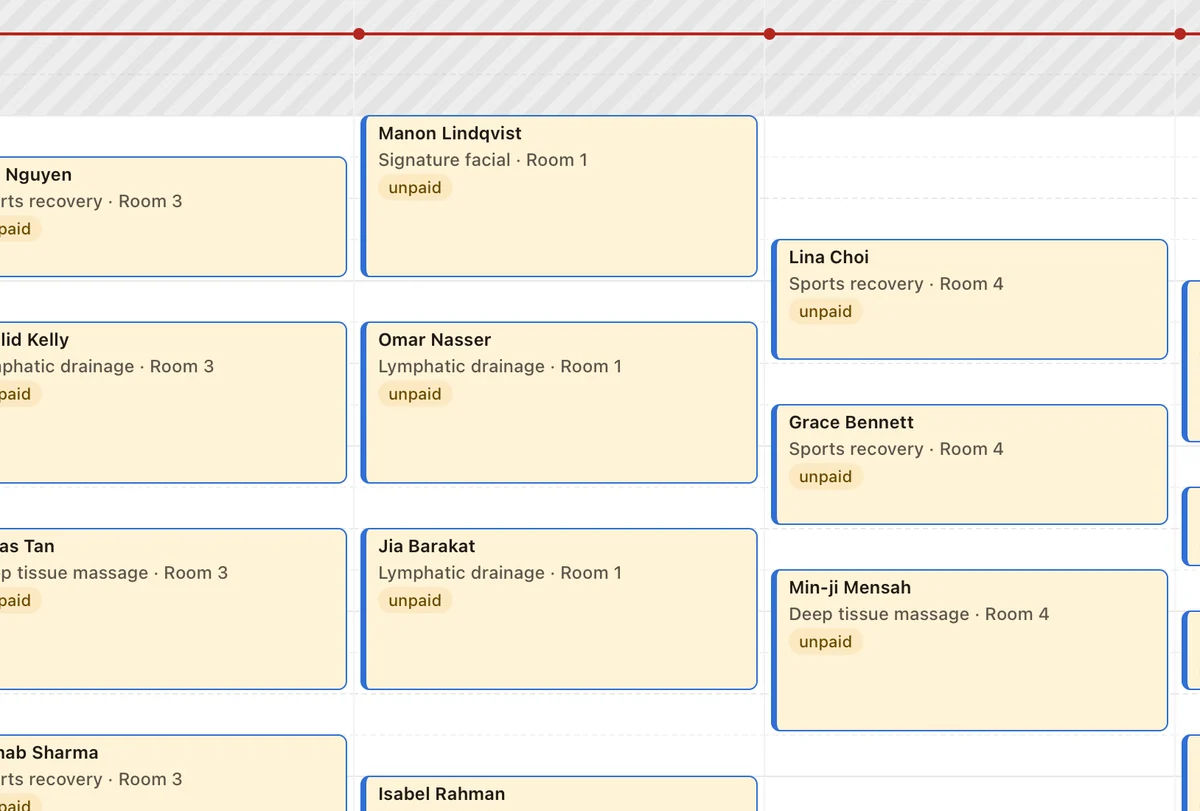Click unpaid badge on Grace Bennett card
Image resolution: width=1200 pixels, height=811 pixels.
[x=825, y=477]
